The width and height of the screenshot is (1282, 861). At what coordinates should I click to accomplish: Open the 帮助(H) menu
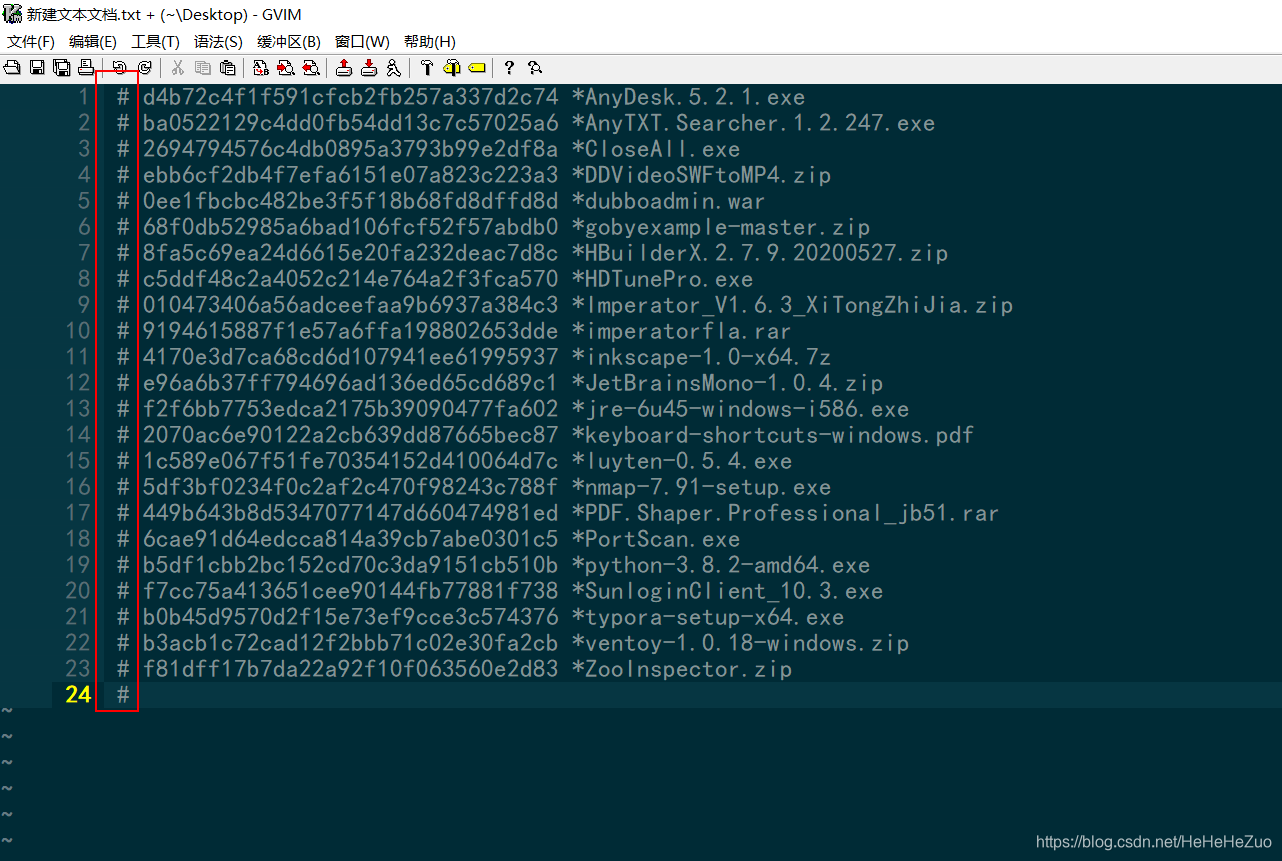click(x=430, y=41)
